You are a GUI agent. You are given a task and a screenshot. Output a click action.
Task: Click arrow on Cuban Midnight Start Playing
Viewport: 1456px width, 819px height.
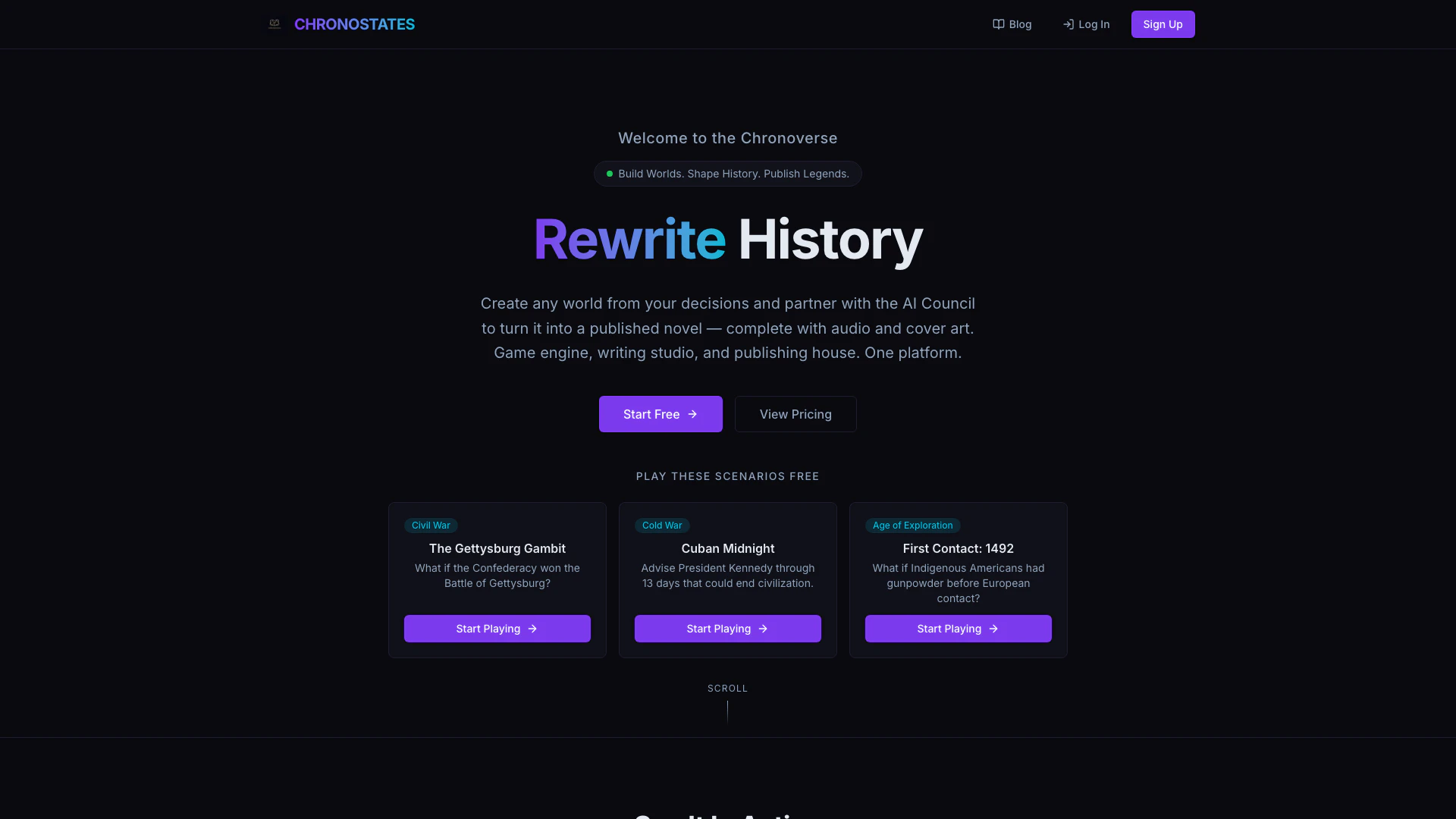pos(763,629)
